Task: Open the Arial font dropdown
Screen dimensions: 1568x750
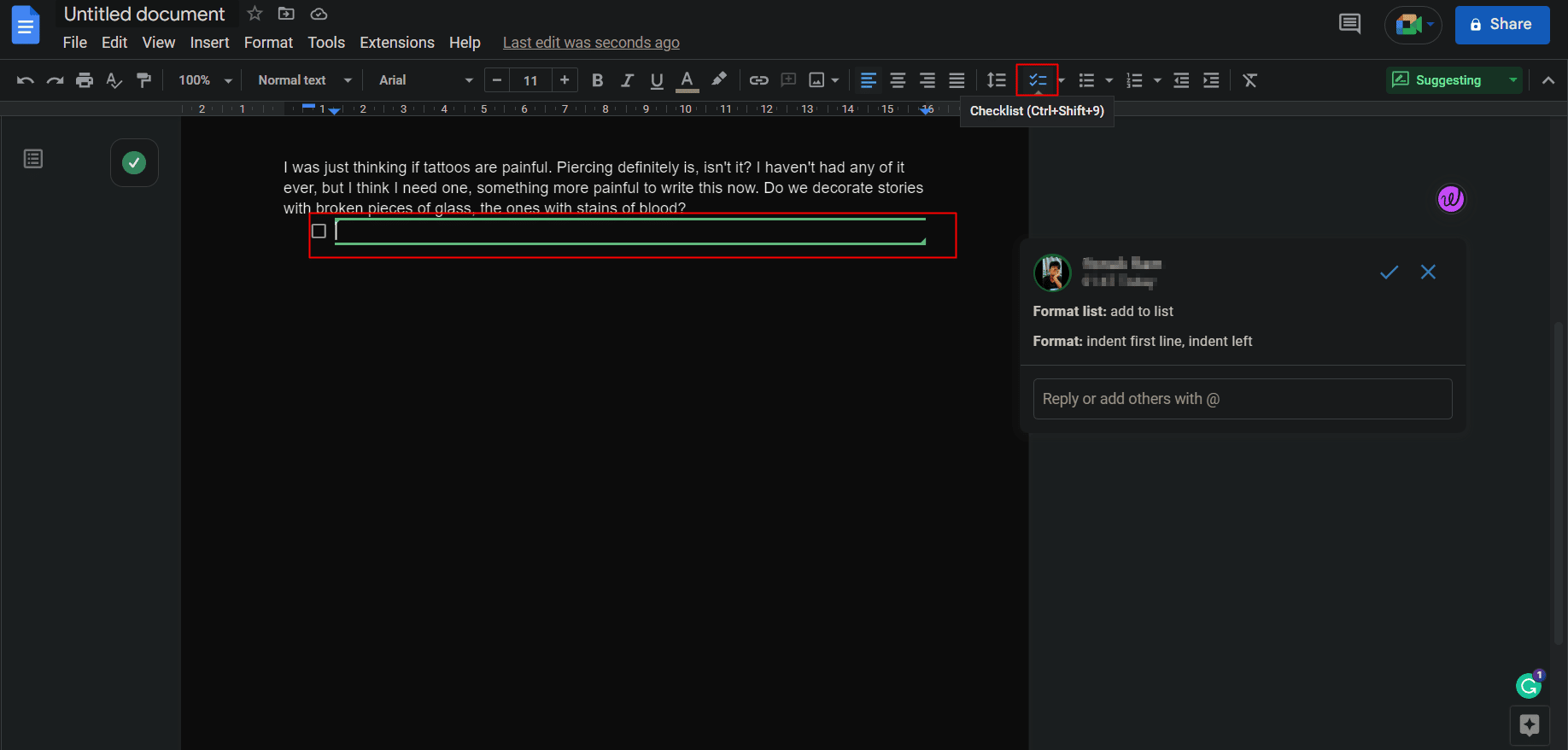Action: pyautogui.click(x=425, y=80)
